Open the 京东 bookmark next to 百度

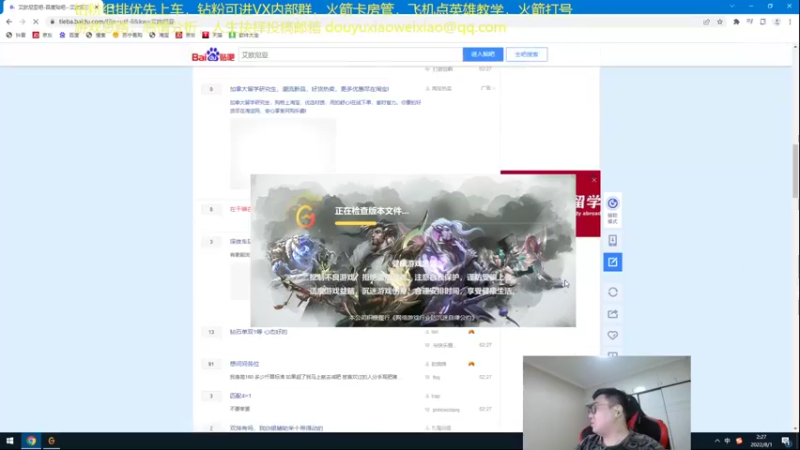click(x=43, y=35)
